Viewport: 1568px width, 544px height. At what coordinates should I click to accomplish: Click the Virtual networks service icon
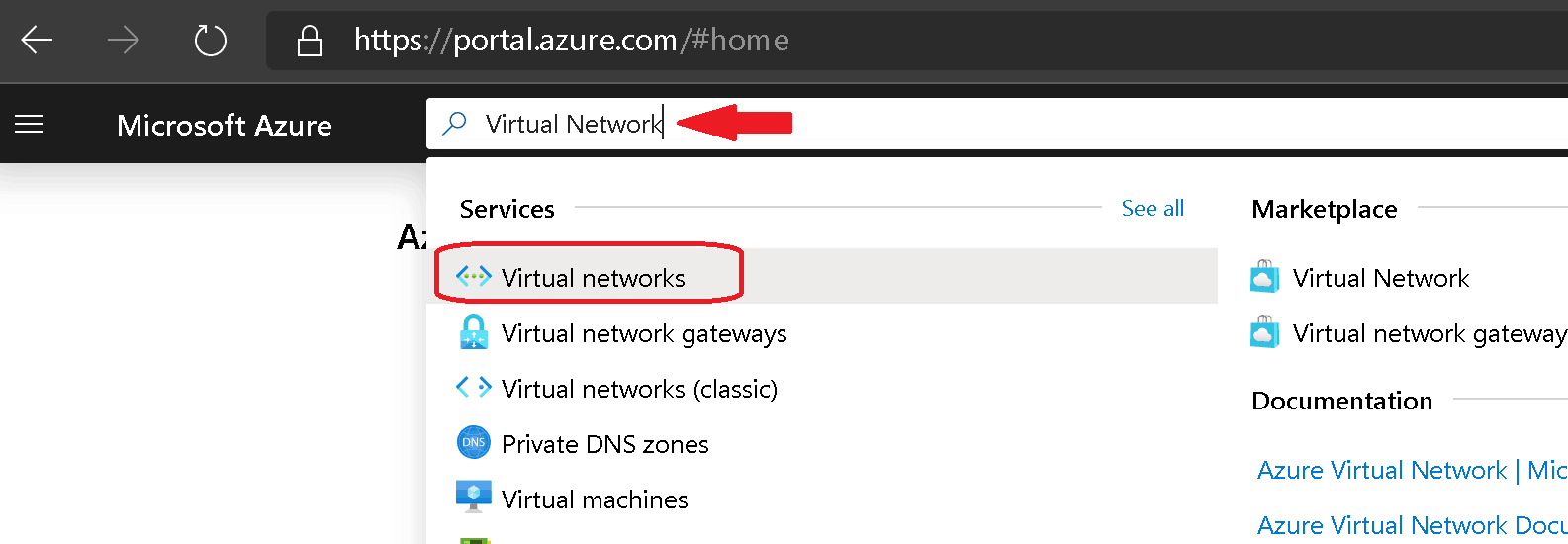pyautogui.click(x=474, y=277)
